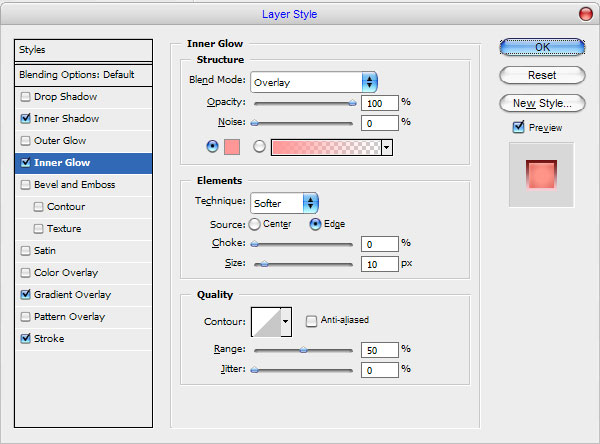Uncheck the Preview checkbox
Viewport: 600px width, 444px height.
pyautogui.click(x=518, y=127)
